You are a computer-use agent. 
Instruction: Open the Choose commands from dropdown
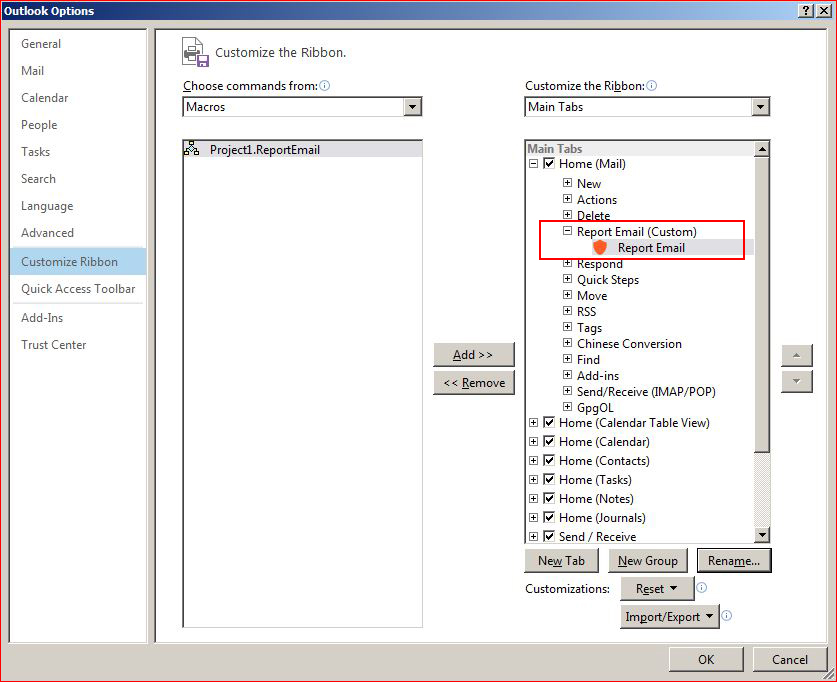(x=412, y=107)
